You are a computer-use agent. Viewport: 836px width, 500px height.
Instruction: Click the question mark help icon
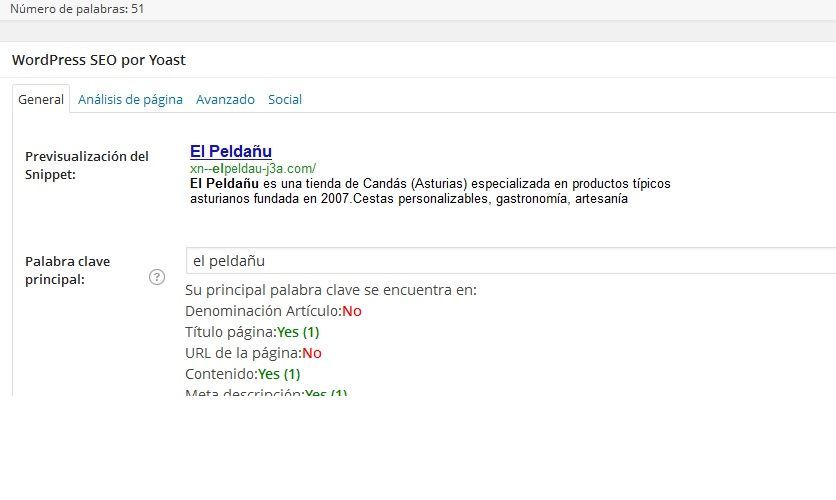[157, 277]
